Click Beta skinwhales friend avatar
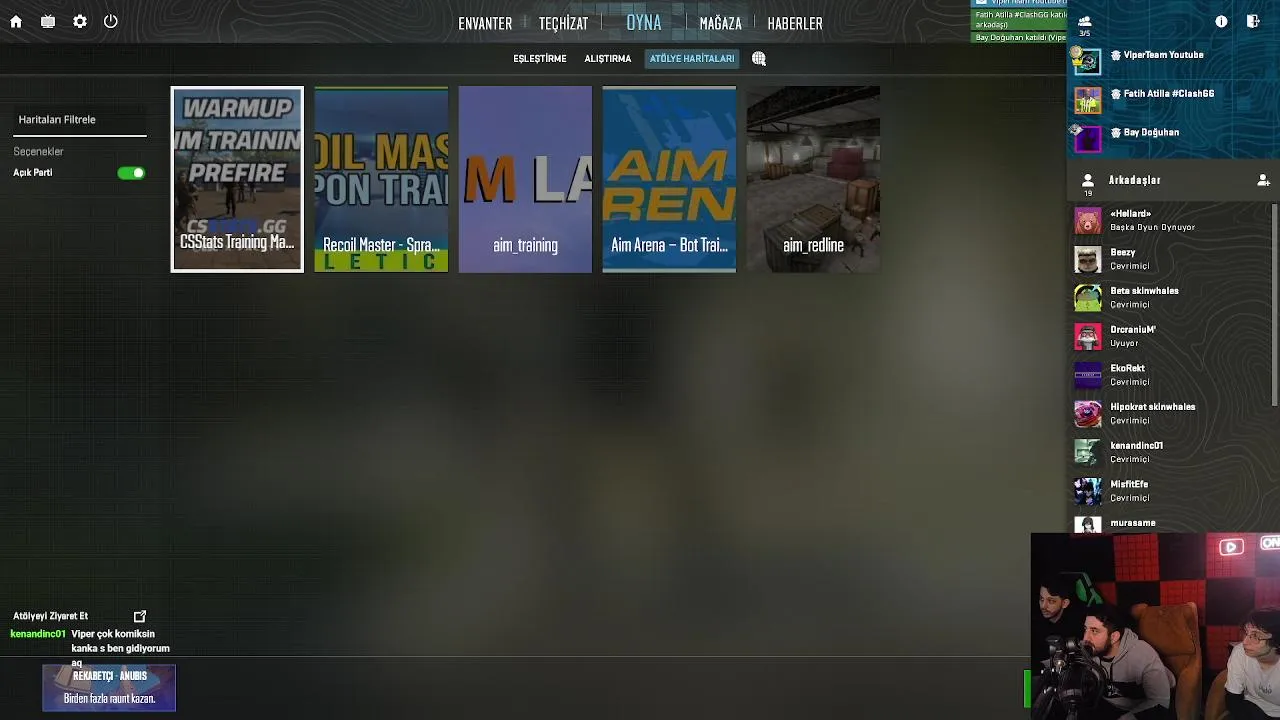This screenshot has height=720, width=1280. click(x=1088, y=297)
